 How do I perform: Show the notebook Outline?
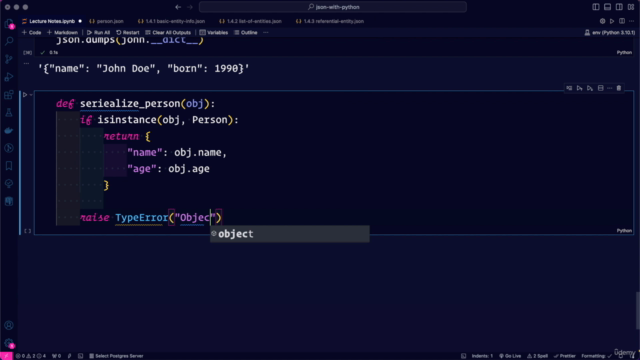click(246, 33)
